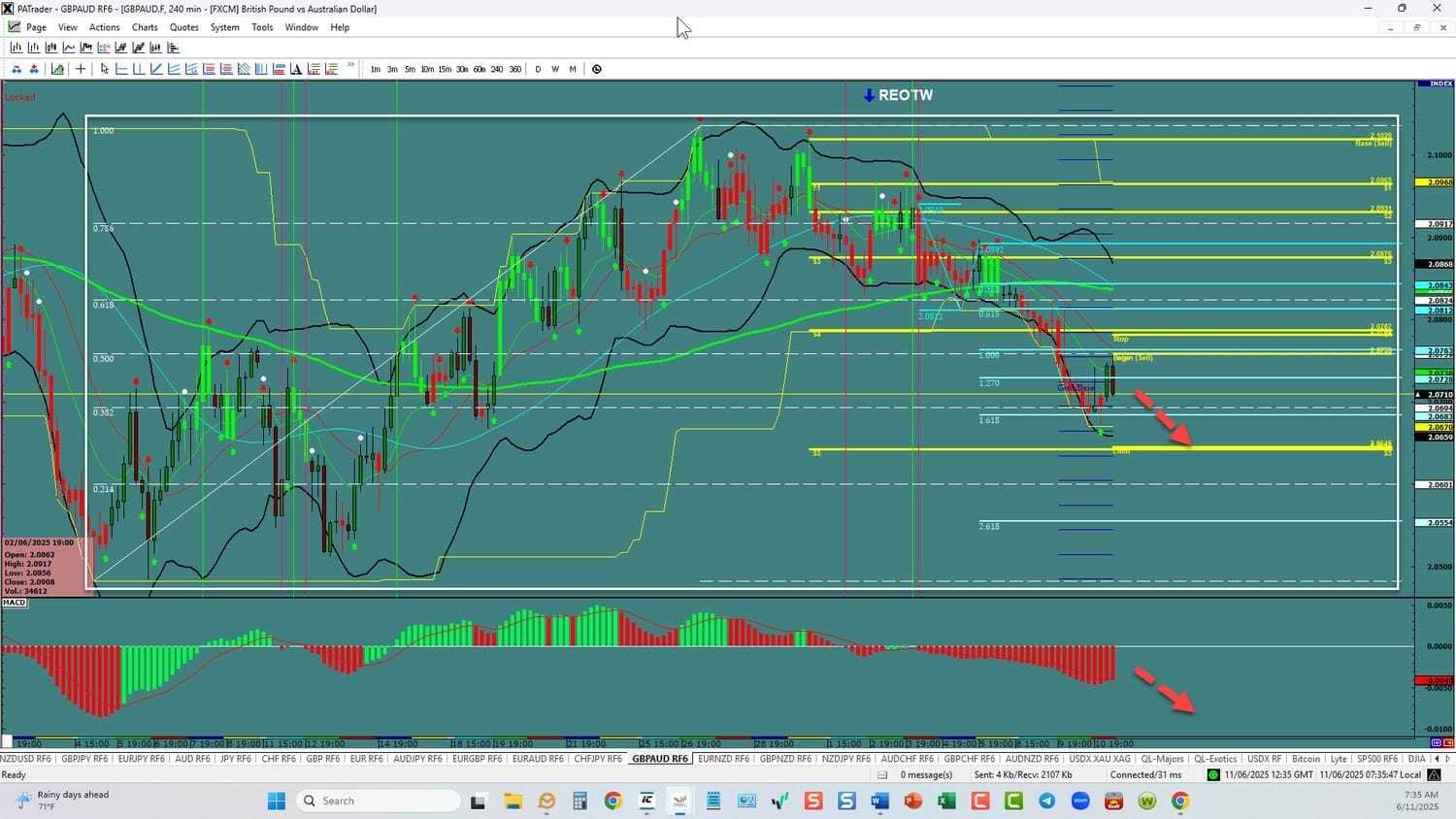Switch to the daily D timeframe
Image resolution: width=1456 pixels, height=819 pixels.
click(x=538, y=69)
